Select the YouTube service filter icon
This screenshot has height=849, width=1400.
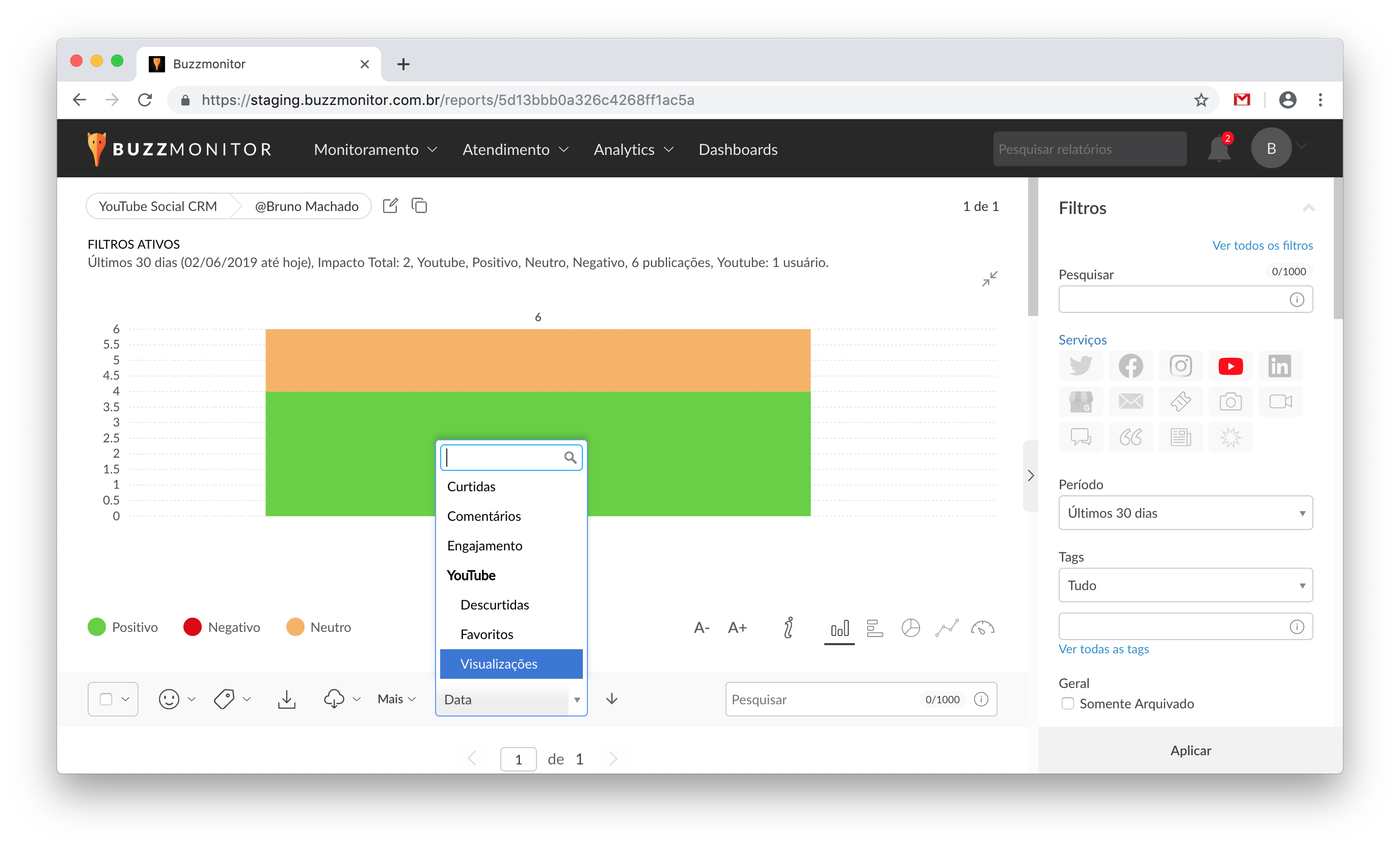tap(1230, 366)
